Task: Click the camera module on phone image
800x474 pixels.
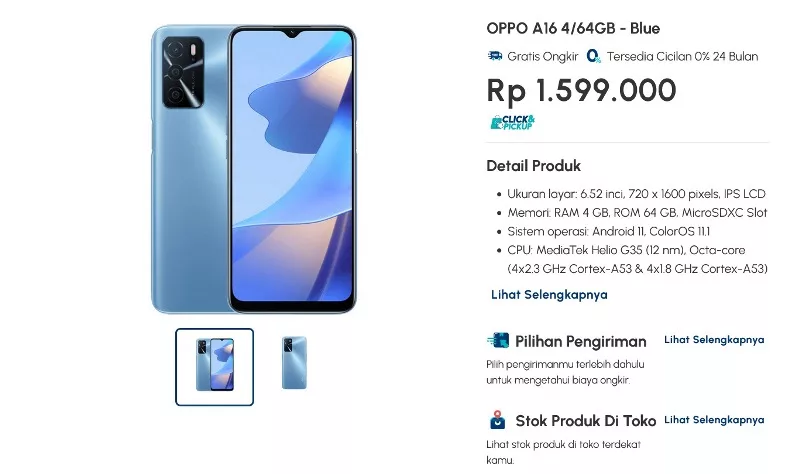Action: [183, 72]
